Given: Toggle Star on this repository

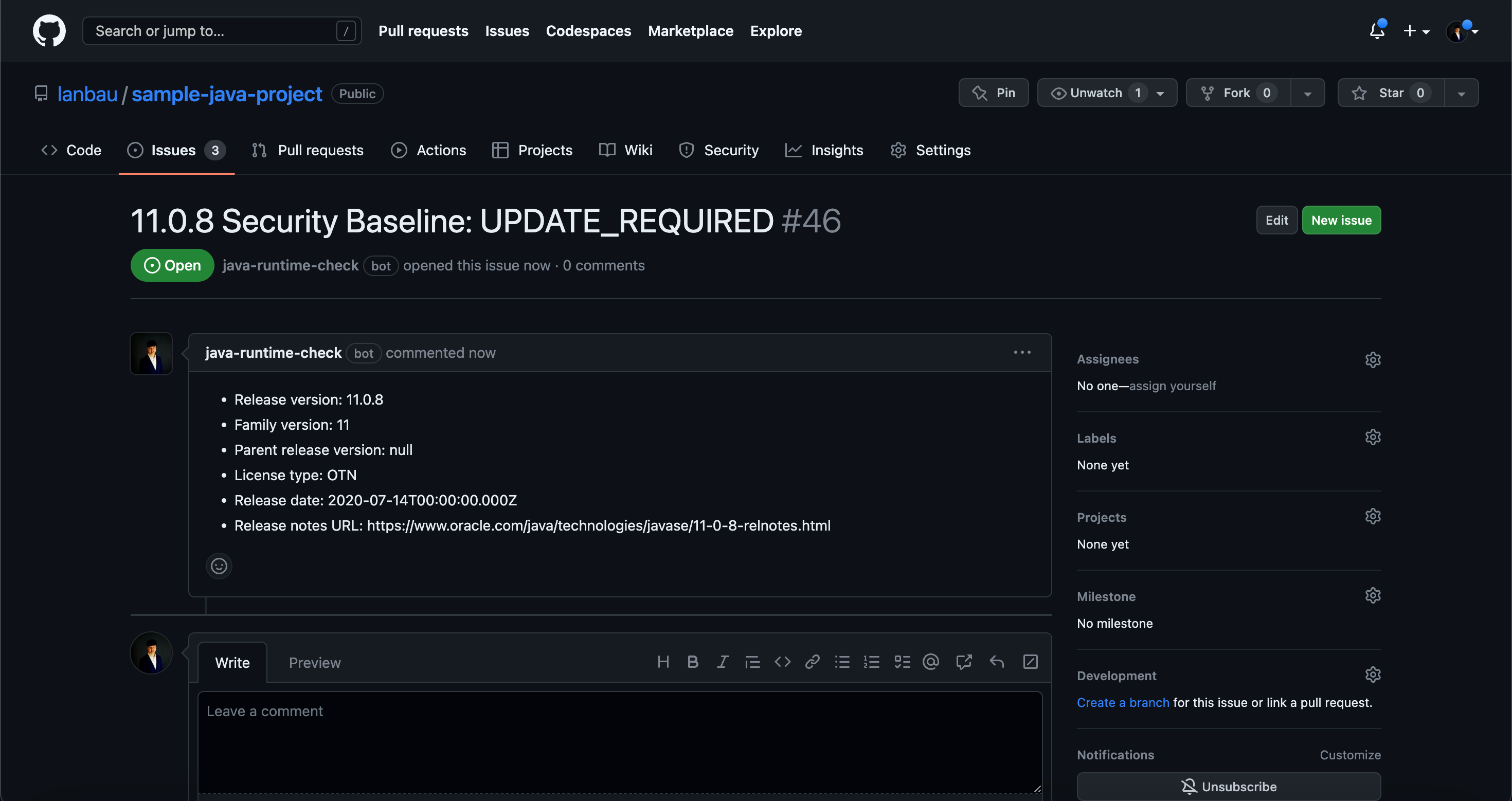Looking at the screenshot, I should pyautogui.click(x=1391, y=93).
